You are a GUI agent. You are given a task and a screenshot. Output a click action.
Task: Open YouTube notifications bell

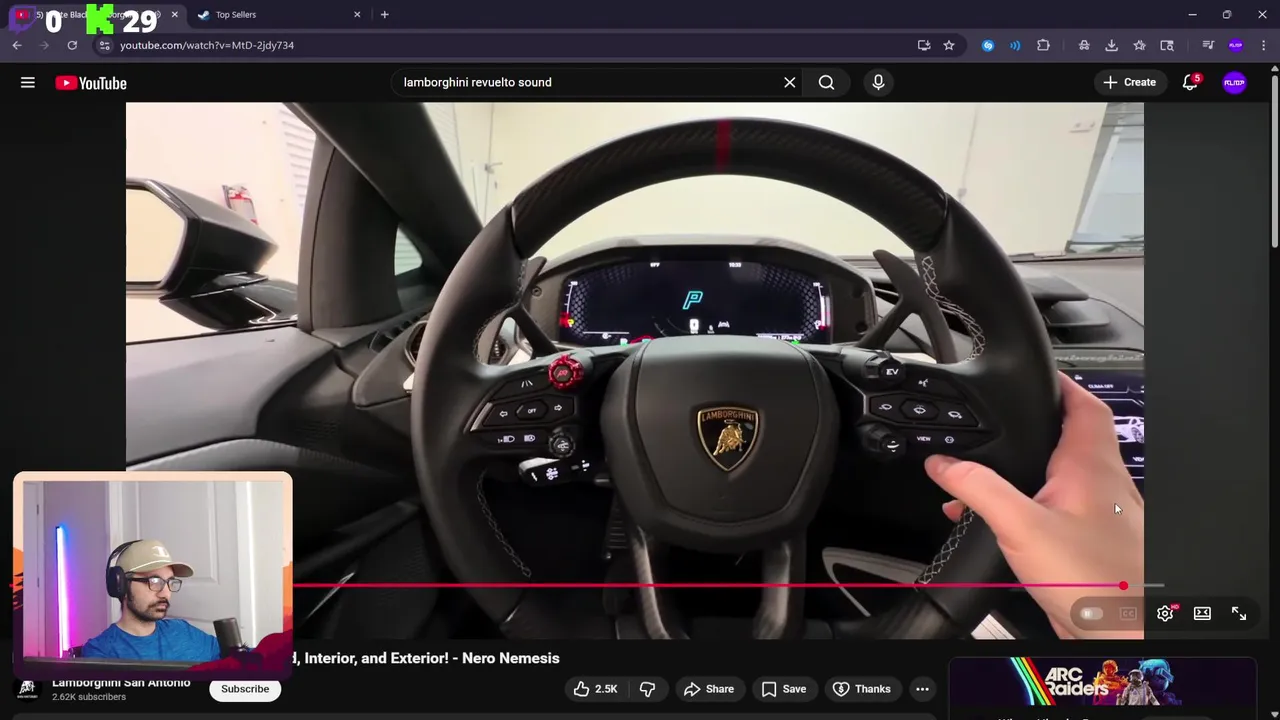point(1190,83)
